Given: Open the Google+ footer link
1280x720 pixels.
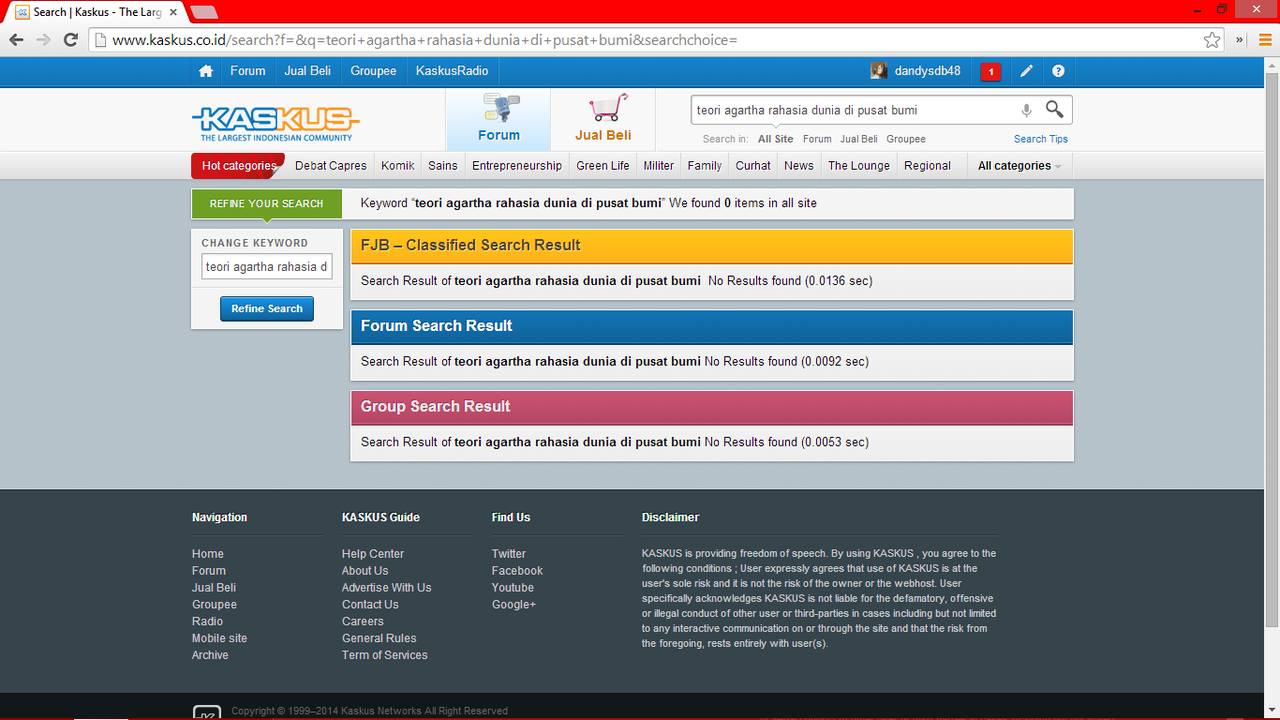Looking at the screenshot, I should point(514,605).
